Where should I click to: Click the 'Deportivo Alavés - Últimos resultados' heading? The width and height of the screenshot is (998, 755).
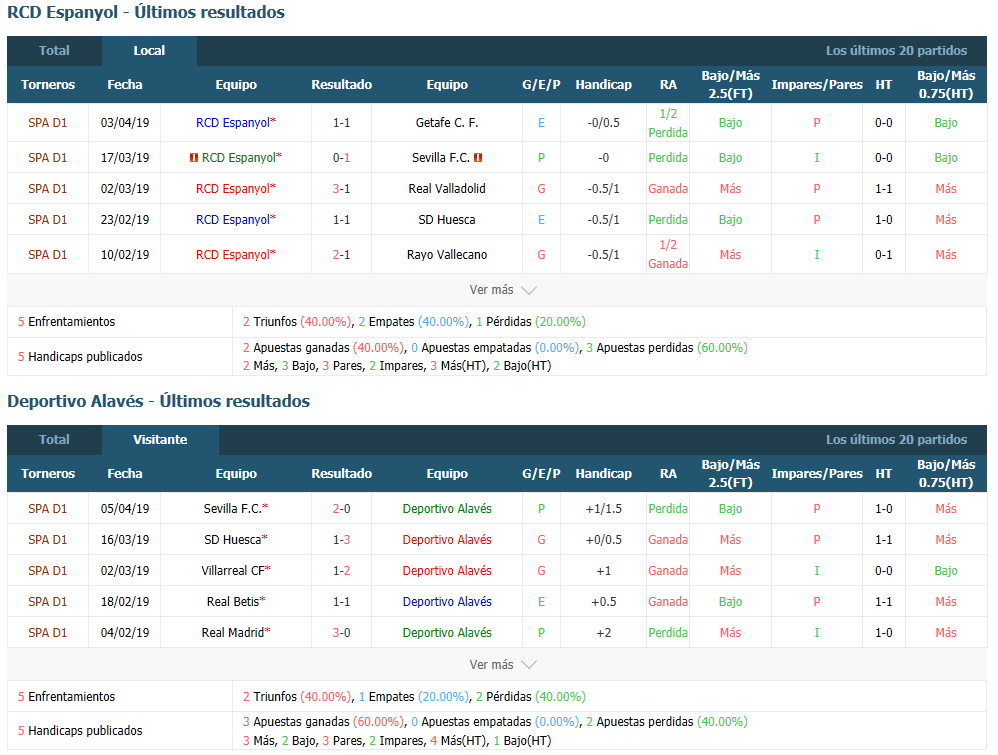[158, 402]
